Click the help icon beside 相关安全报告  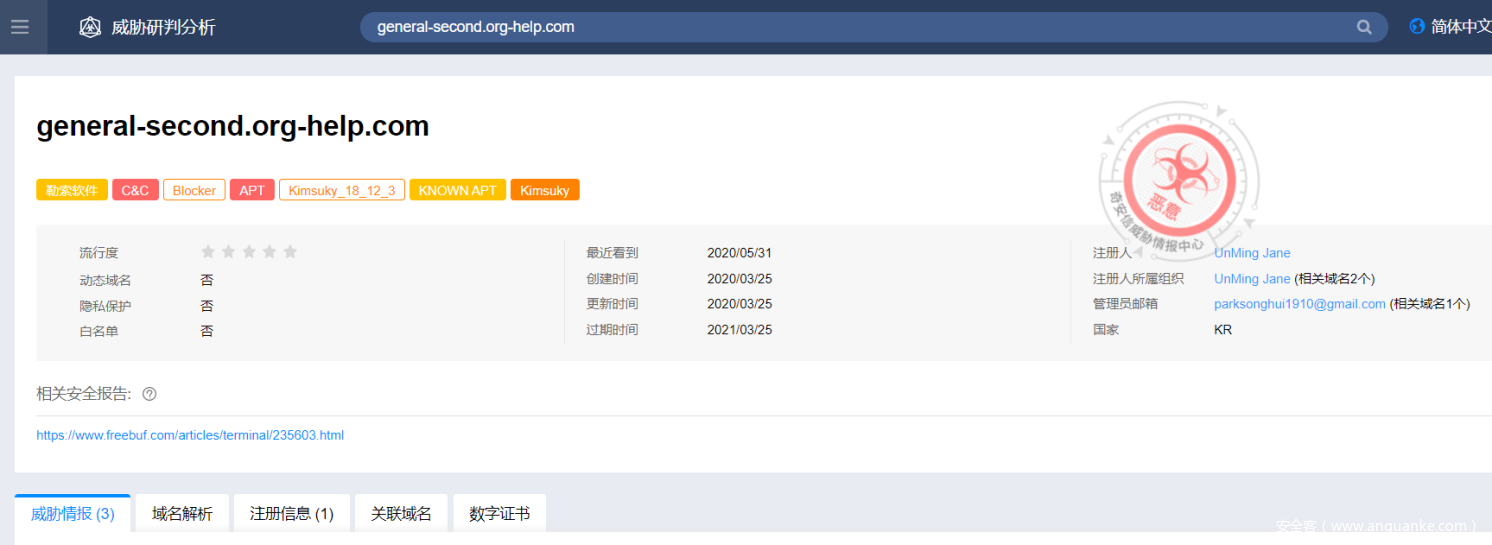(149, 394)
